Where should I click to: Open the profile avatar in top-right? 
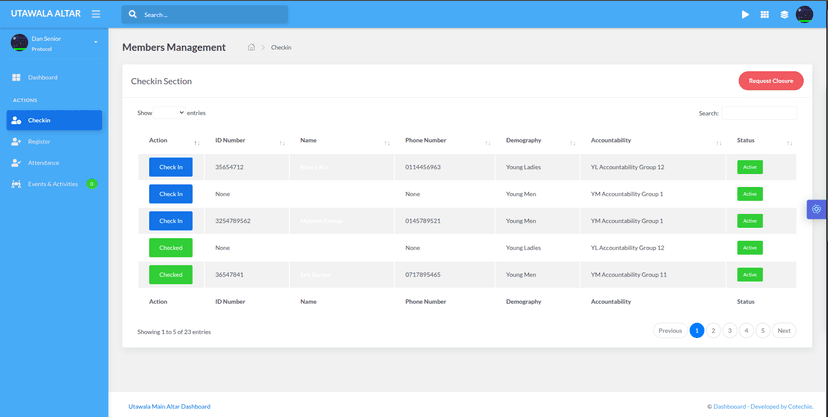click(805, 14)
